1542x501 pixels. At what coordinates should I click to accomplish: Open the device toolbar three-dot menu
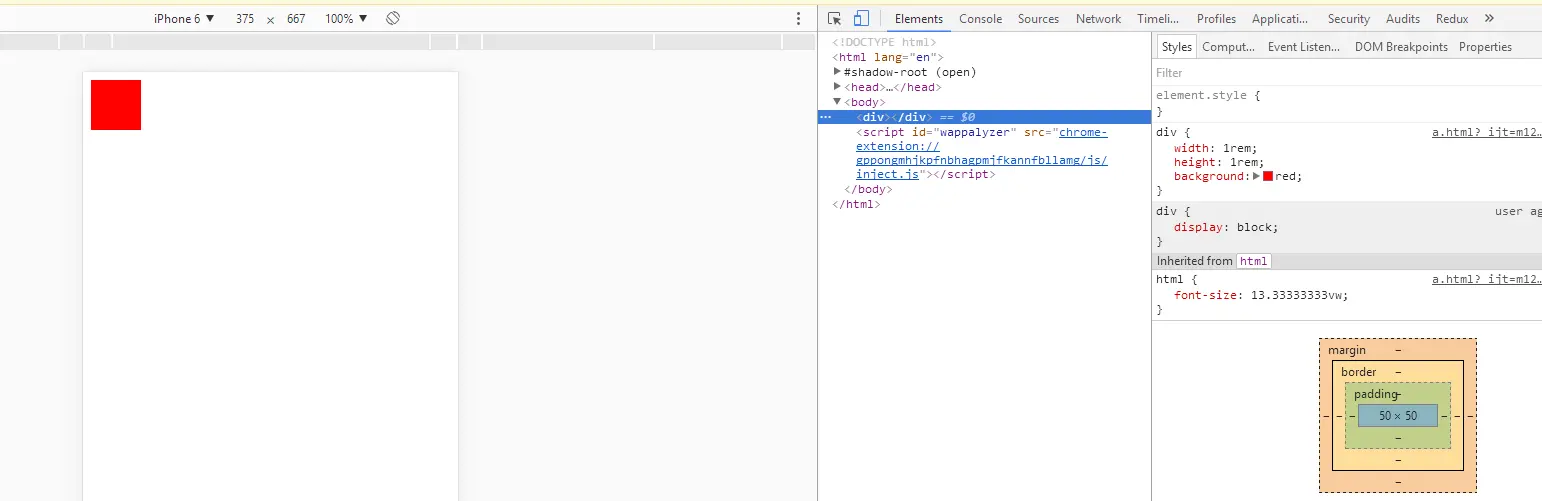point(798,18)
